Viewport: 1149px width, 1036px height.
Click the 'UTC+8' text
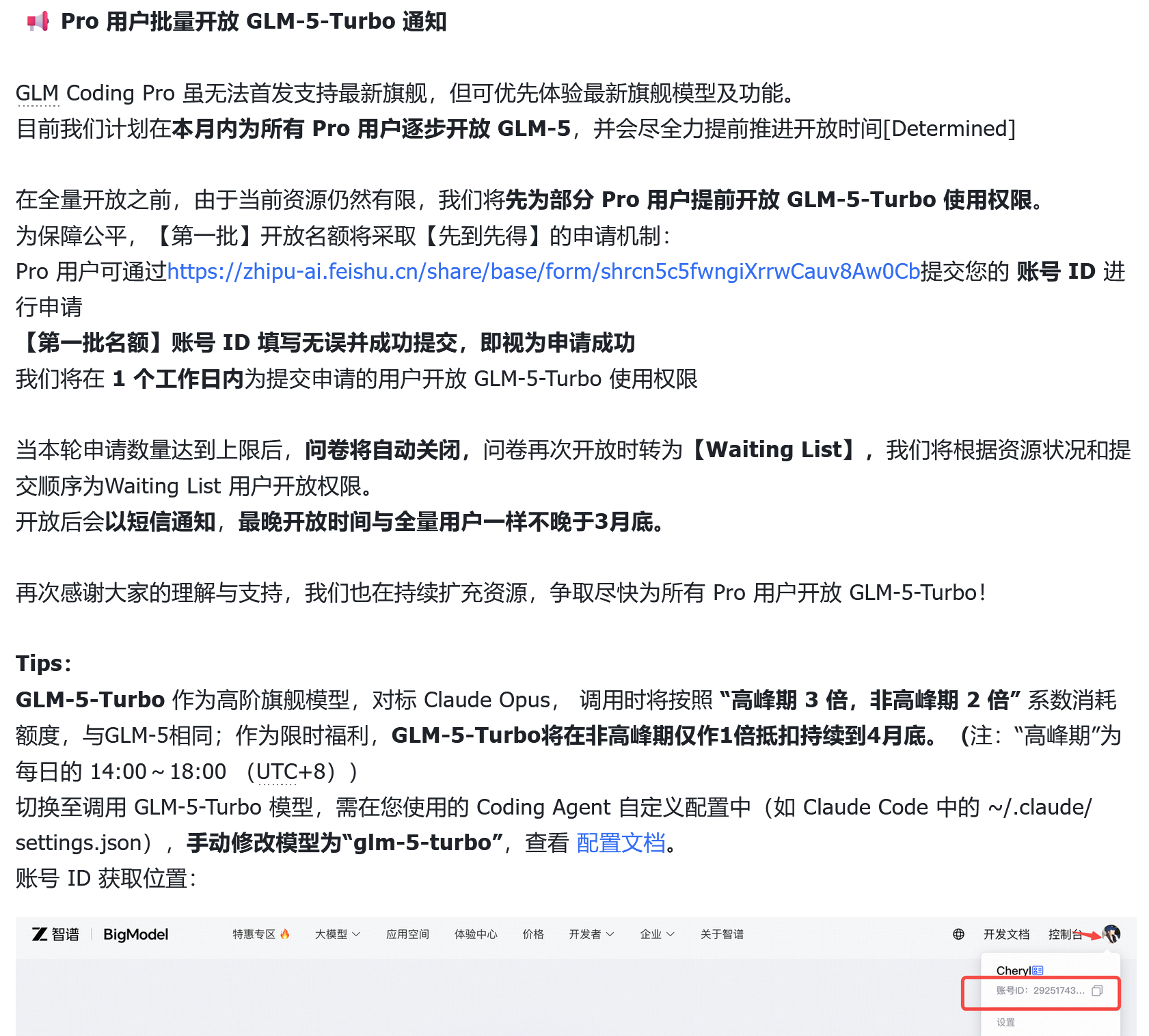(290, 772)
